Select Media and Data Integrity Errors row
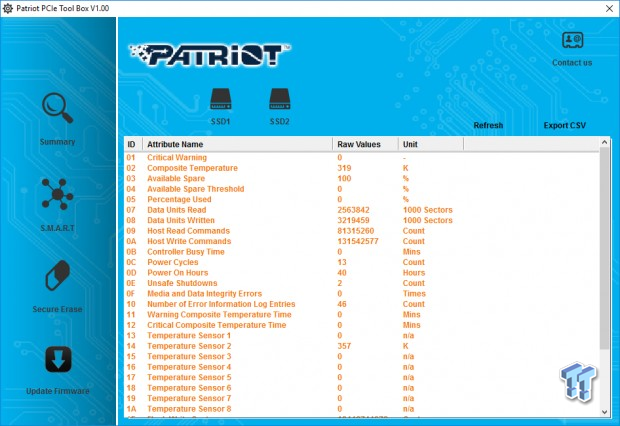620x426 pixels. pyautogui.click(x=362, y=293)
